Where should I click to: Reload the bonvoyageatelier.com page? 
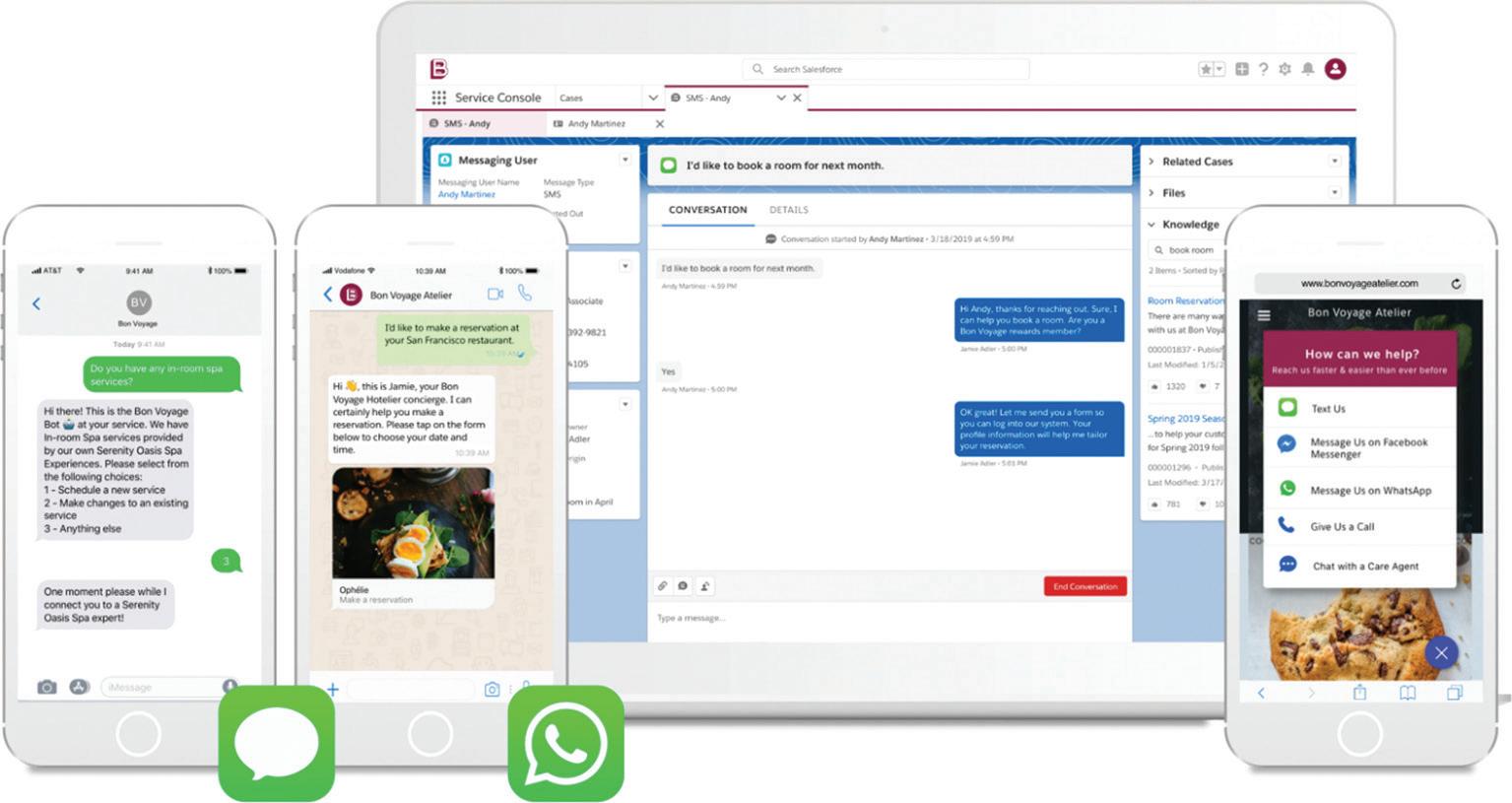click(x=1456, y=284)
